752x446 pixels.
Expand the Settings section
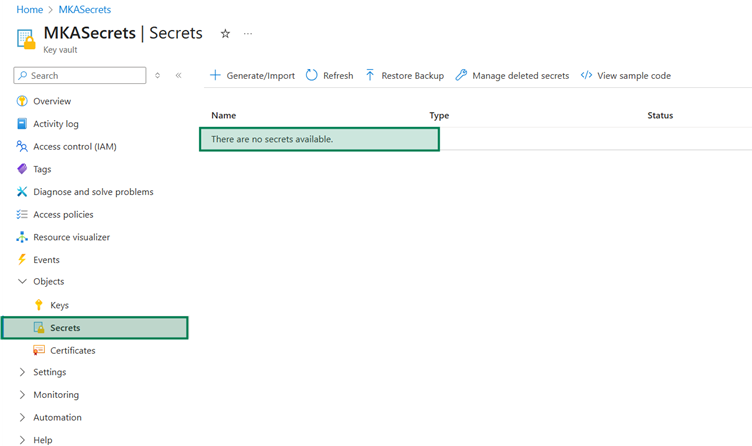click(23, 372)
